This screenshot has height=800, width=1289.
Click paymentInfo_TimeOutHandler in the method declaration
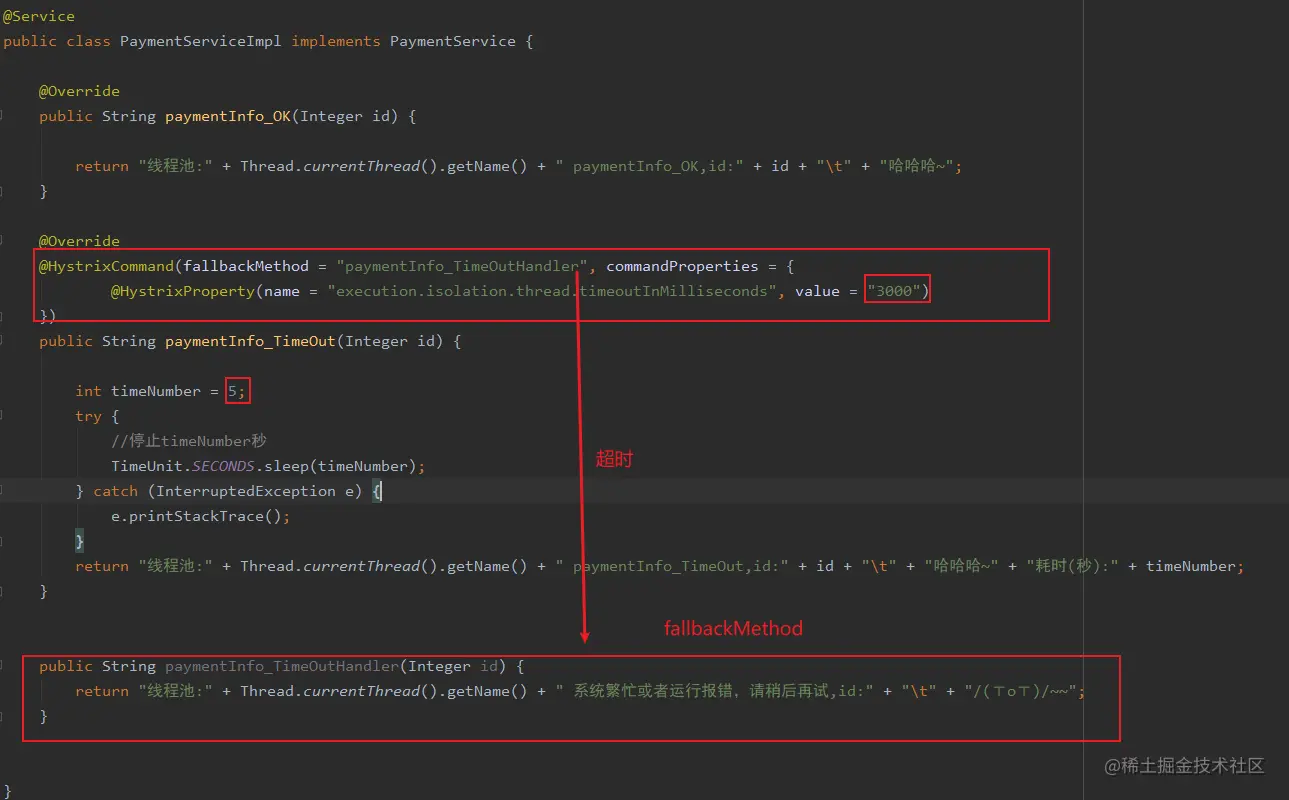click(x=282, y=666)
